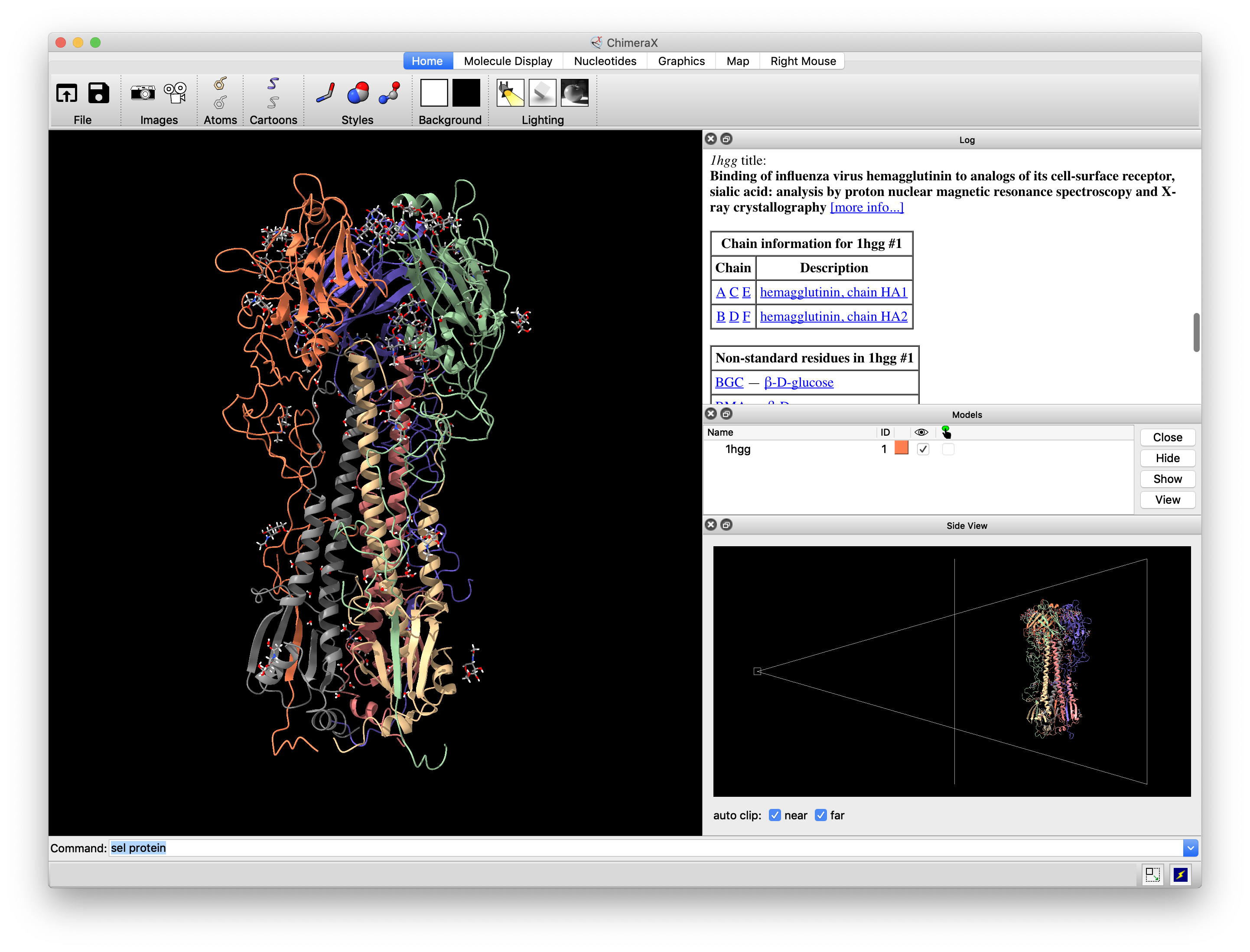1250x952 pixels.
Task: Click the Name column header in Models
Action: pyautogui.click(x=719, y=432)
